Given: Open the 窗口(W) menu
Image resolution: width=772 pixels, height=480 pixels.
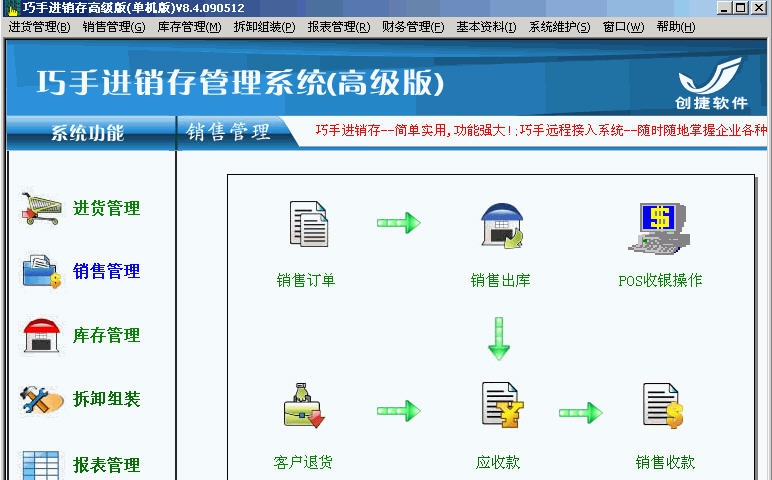Looking at the screenshot, I should tap(623, 27).
